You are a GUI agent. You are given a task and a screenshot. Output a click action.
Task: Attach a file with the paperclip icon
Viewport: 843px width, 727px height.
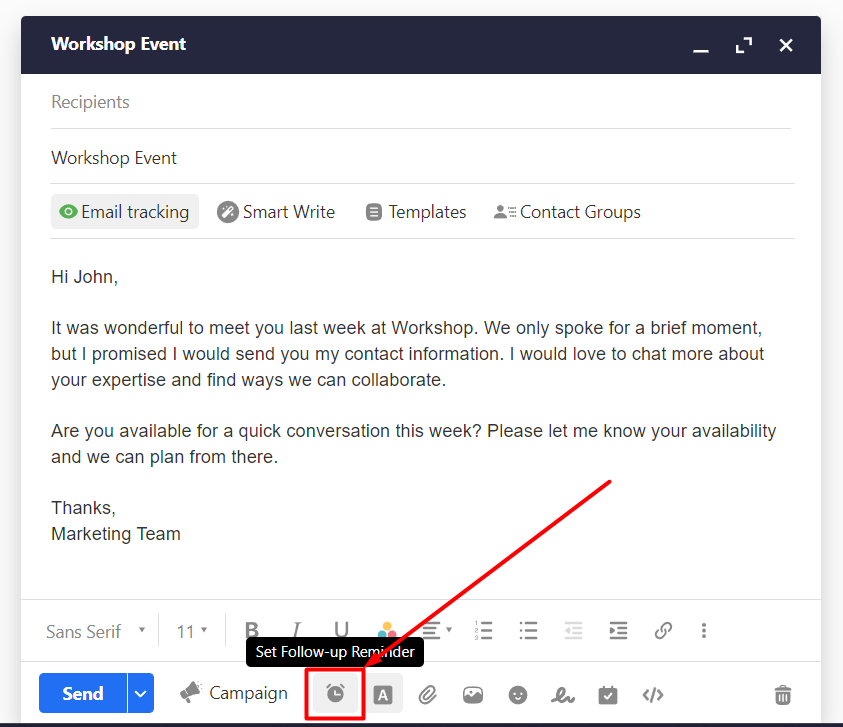[428, 694]
